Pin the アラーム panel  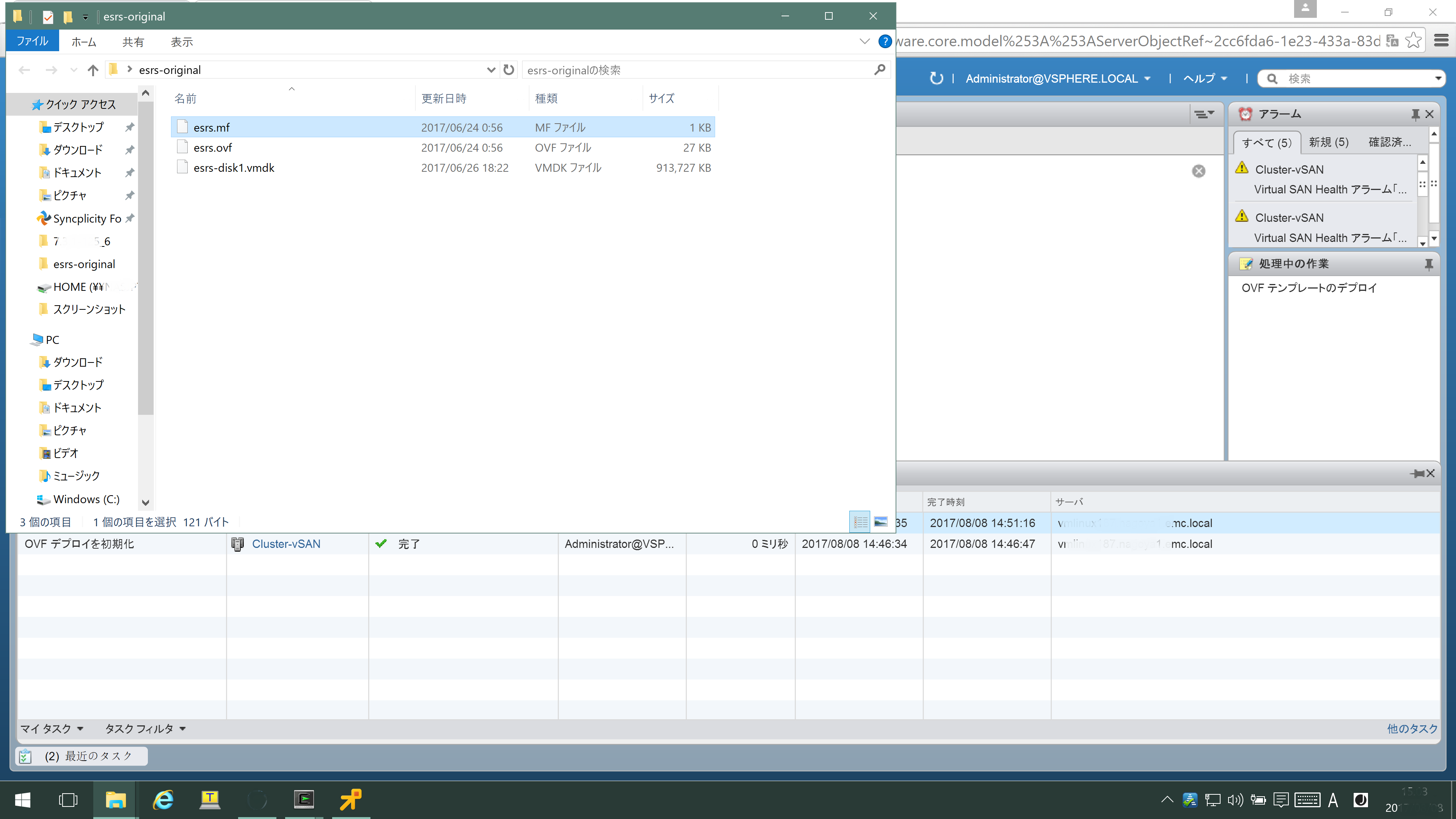click(x=1415, y=114)
